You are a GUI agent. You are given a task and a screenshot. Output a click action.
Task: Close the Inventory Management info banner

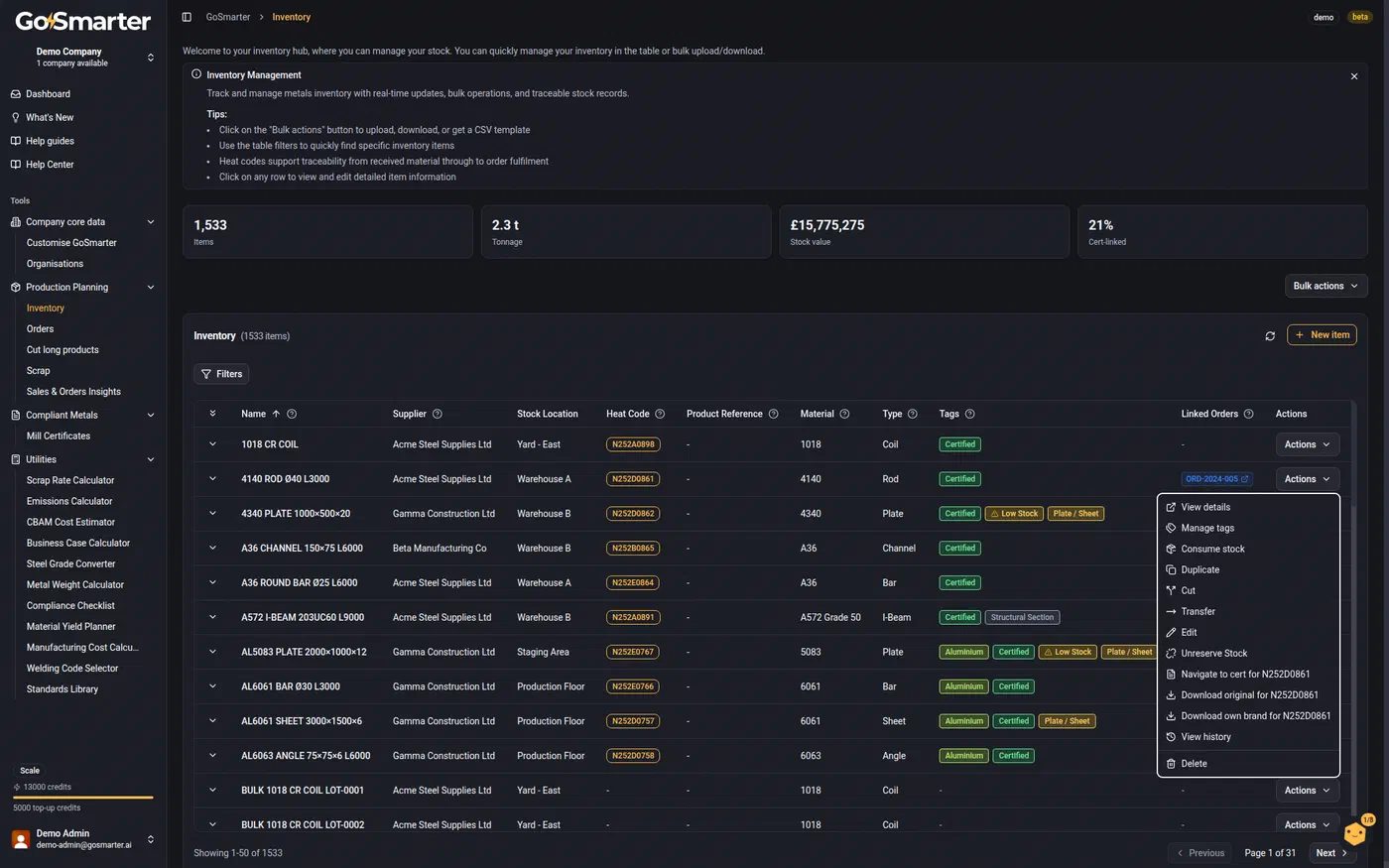click(x=1354, y=76)
